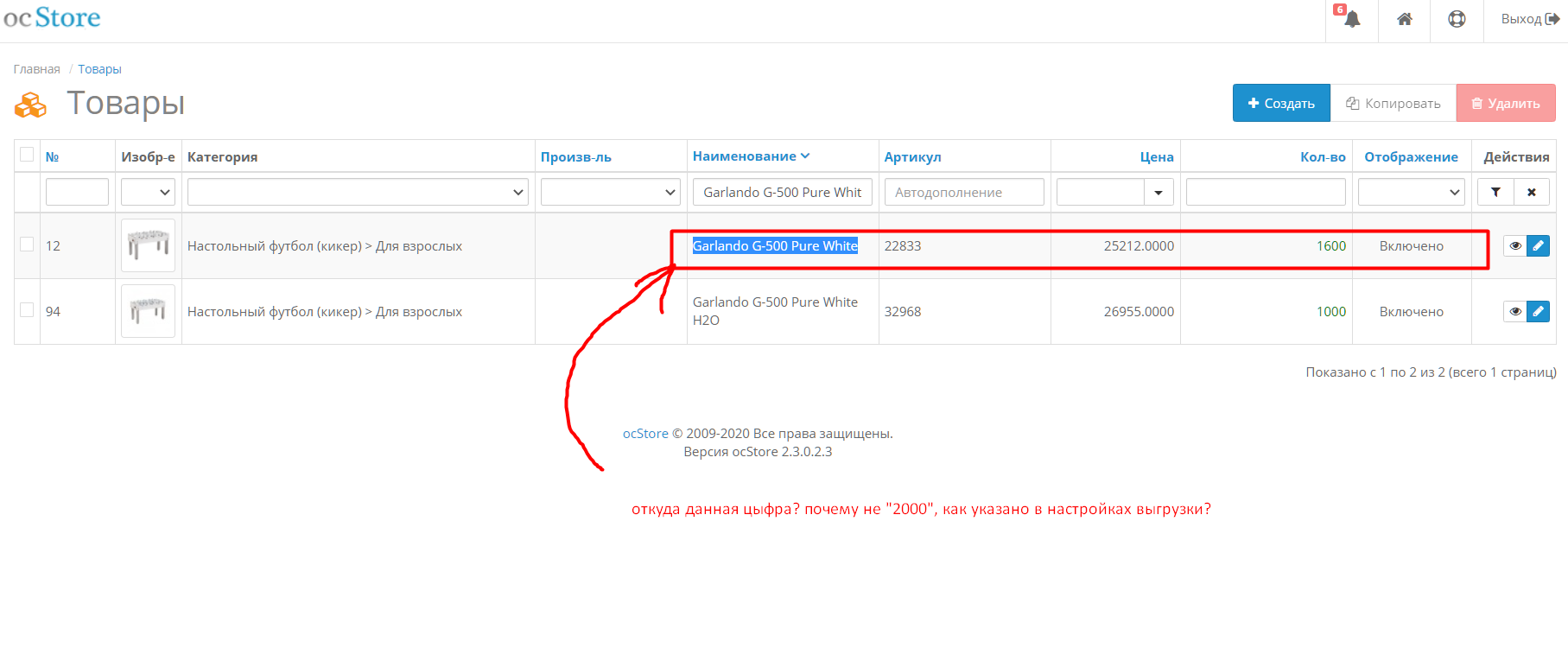Open the category filter dropdown
Viewport: 1568px width, 661px height.
pos(358,192)
